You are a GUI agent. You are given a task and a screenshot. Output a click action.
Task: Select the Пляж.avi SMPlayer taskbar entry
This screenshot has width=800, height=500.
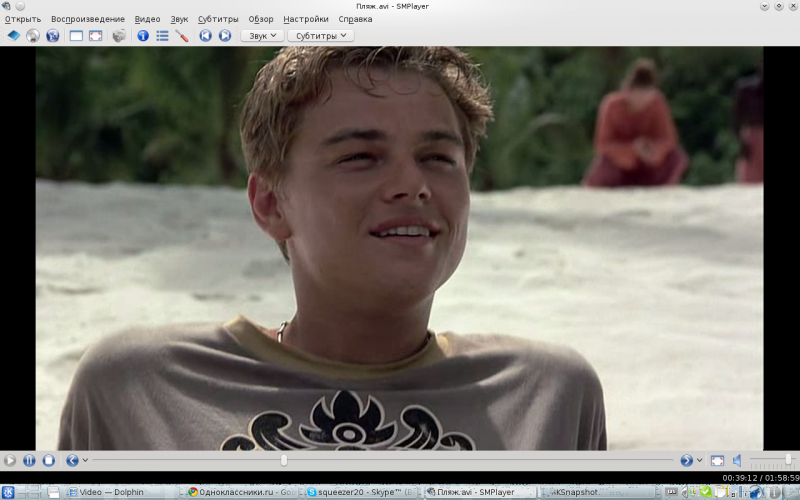pos(480,492)
